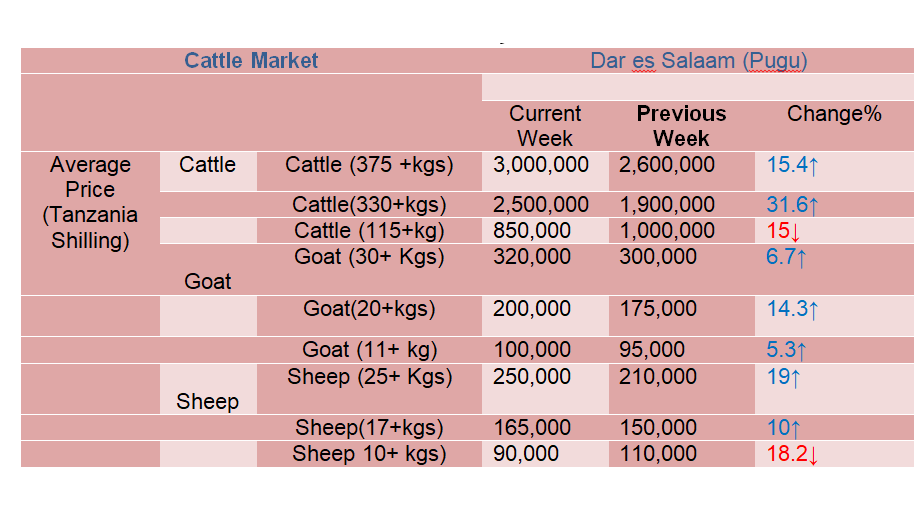This screenshot has height=519, width=923.
Task: Click the Sheep category cell
Action: [207, 402]
